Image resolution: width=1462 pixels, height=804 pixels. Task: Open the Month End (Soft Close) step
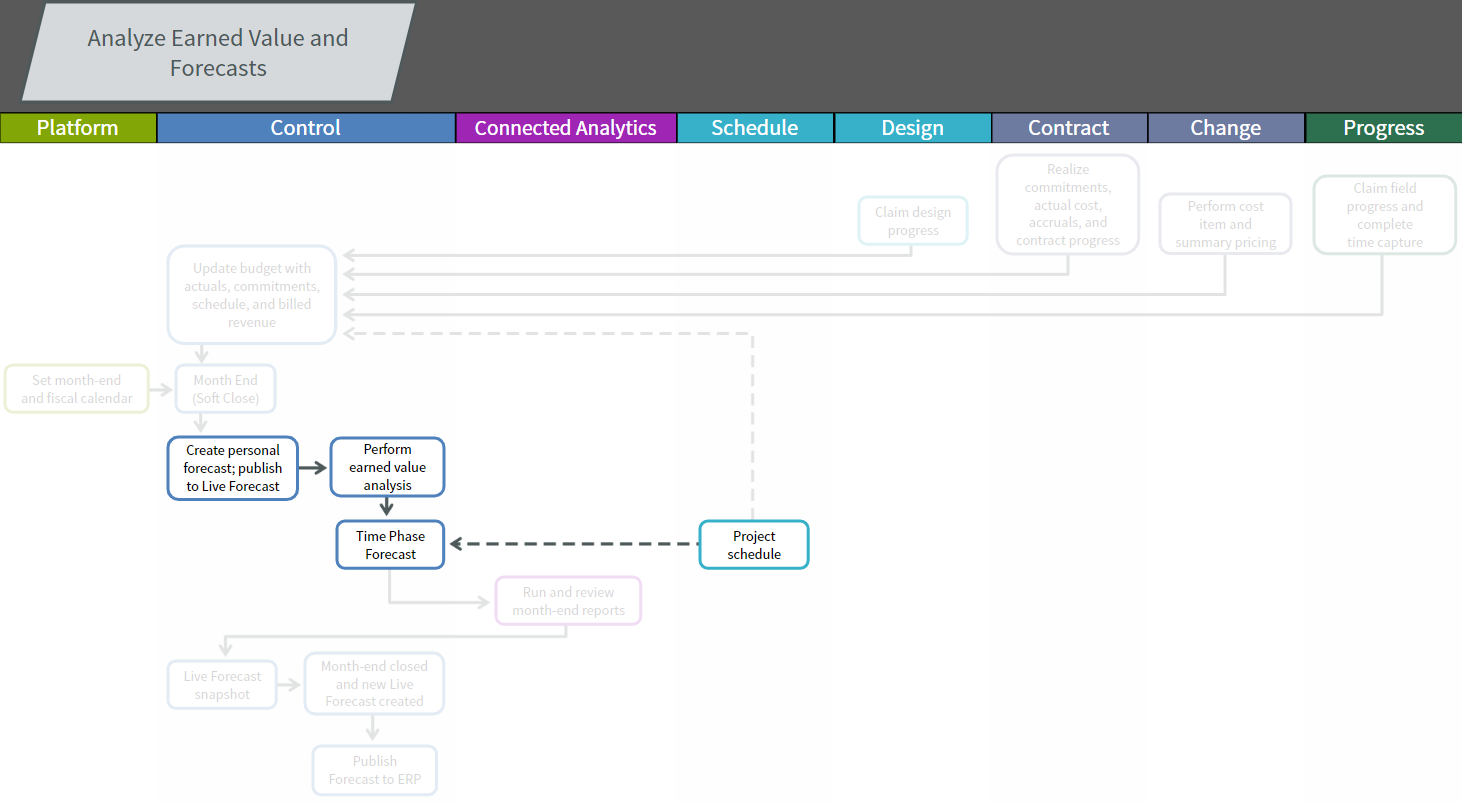pyautogui.click(x=225, y=389)
